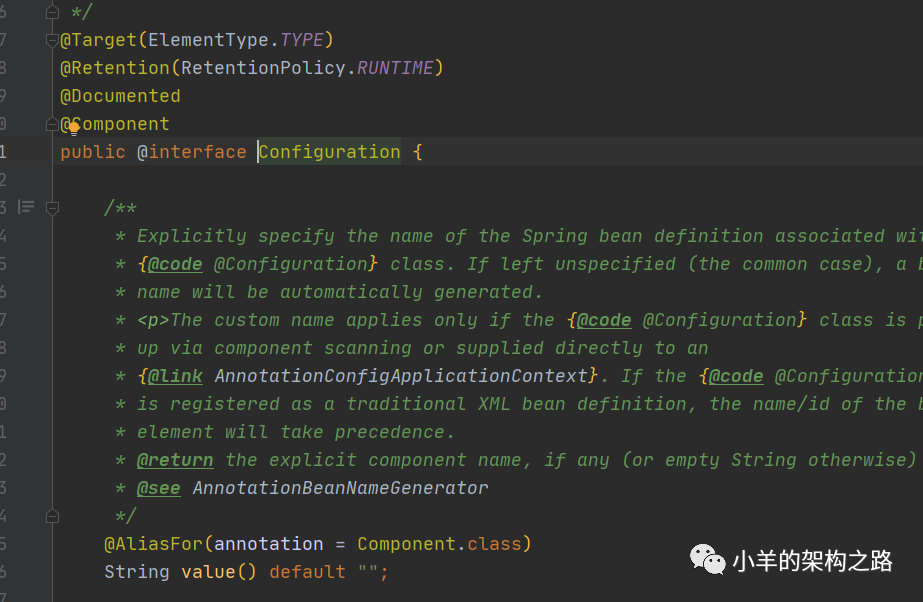Click the value() method name
The height and width of the screenshot is (602, 923).
coord(202,572)
